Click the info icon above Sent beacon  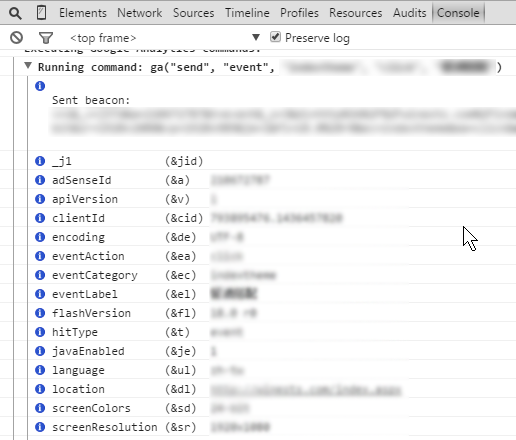click(x=40, y=86)
